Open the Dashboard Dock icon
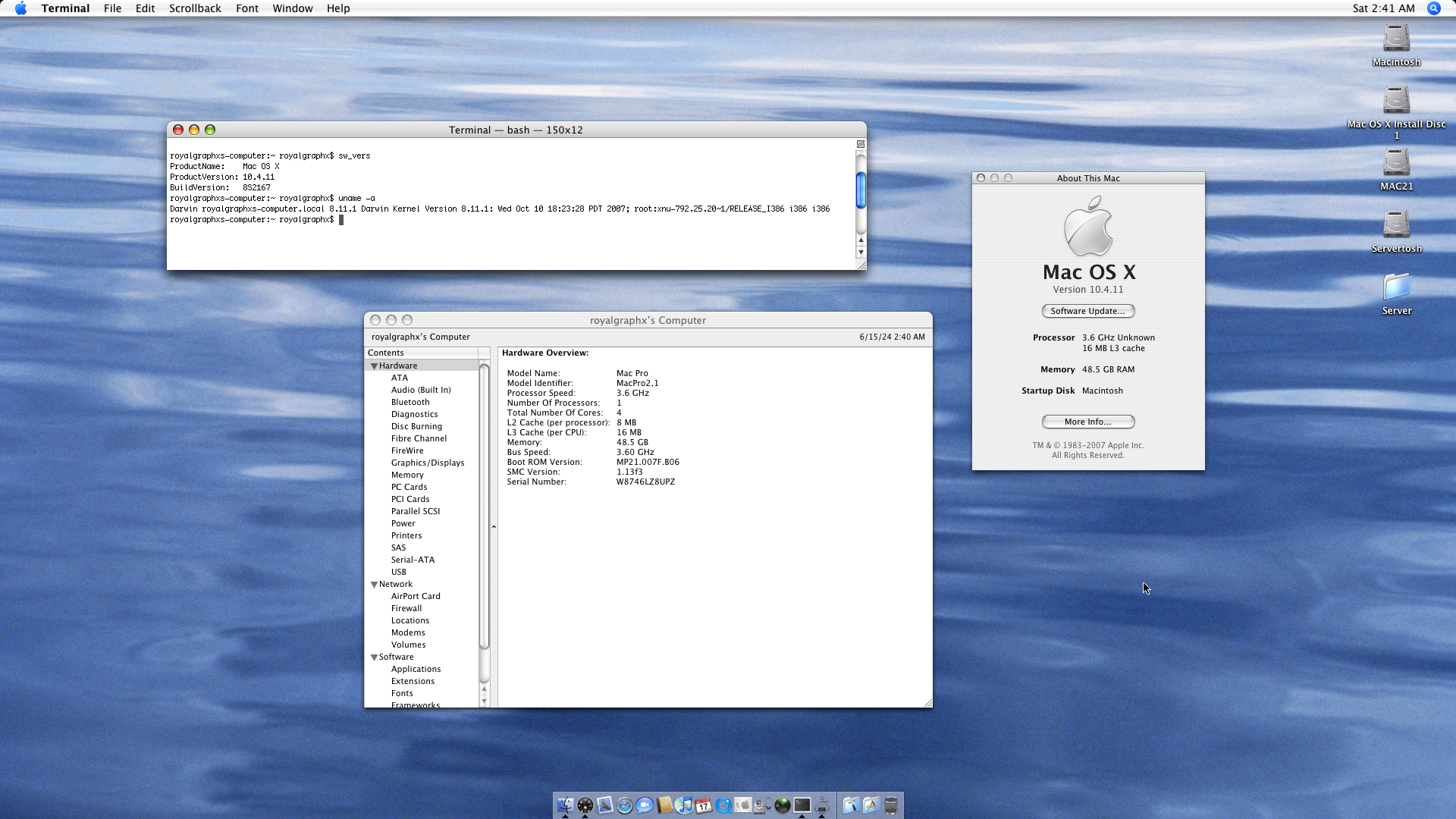 pyautogui.click(x=585, y=805)
